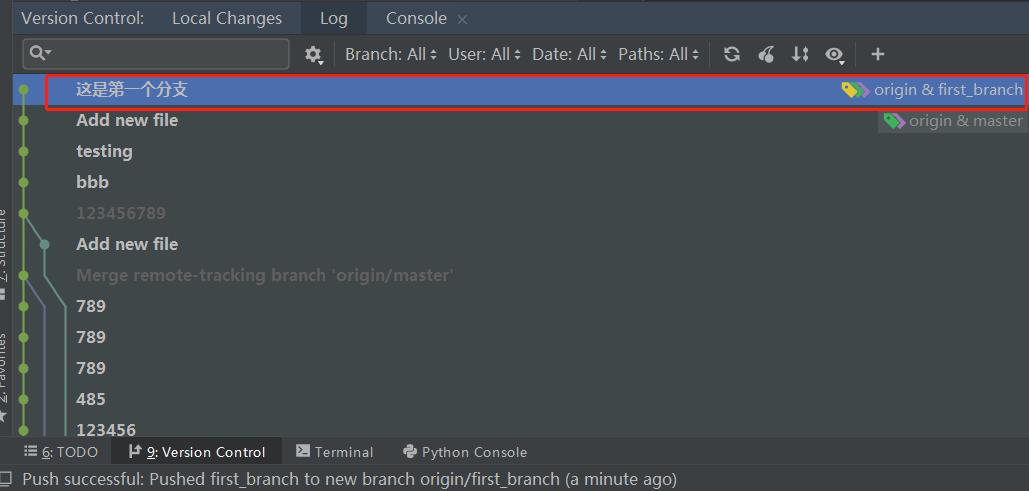
Task: Click the plus icon to open new log tab
Action: pos(877,54)
